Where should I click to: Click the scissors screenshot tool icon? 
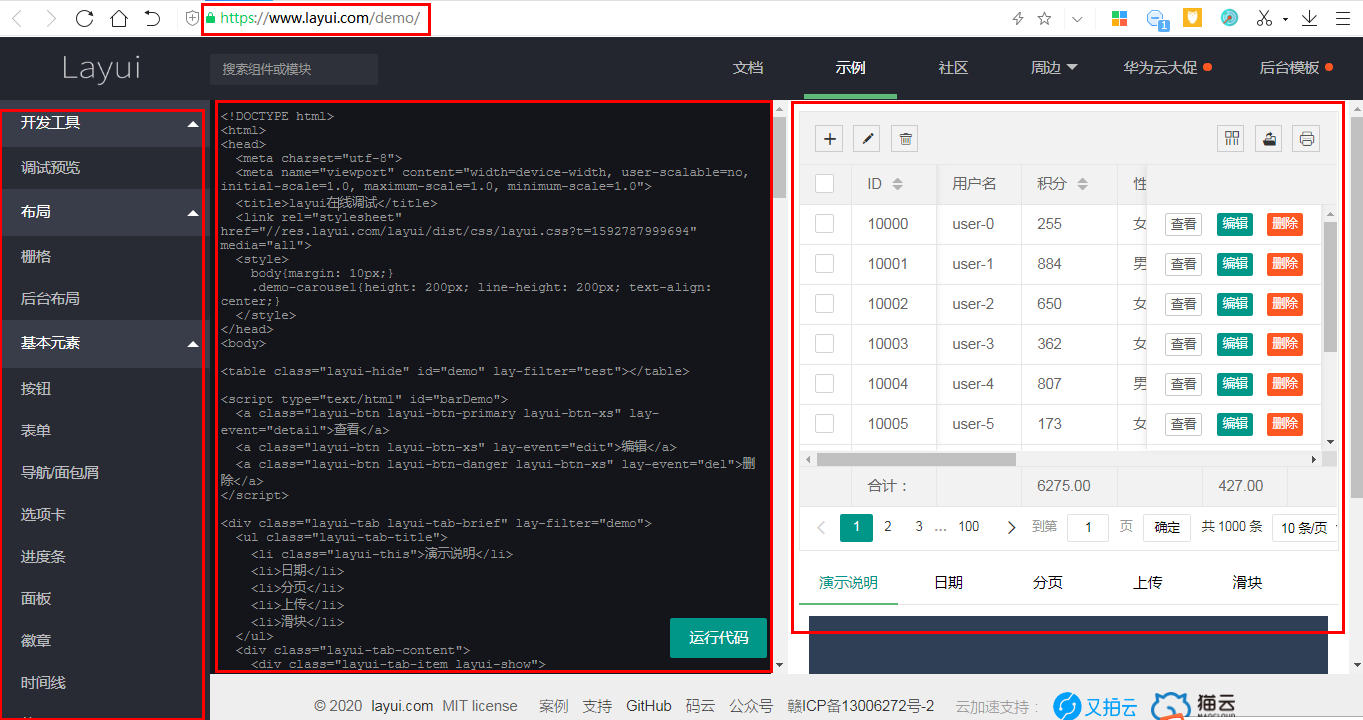tap(1264, 18)
